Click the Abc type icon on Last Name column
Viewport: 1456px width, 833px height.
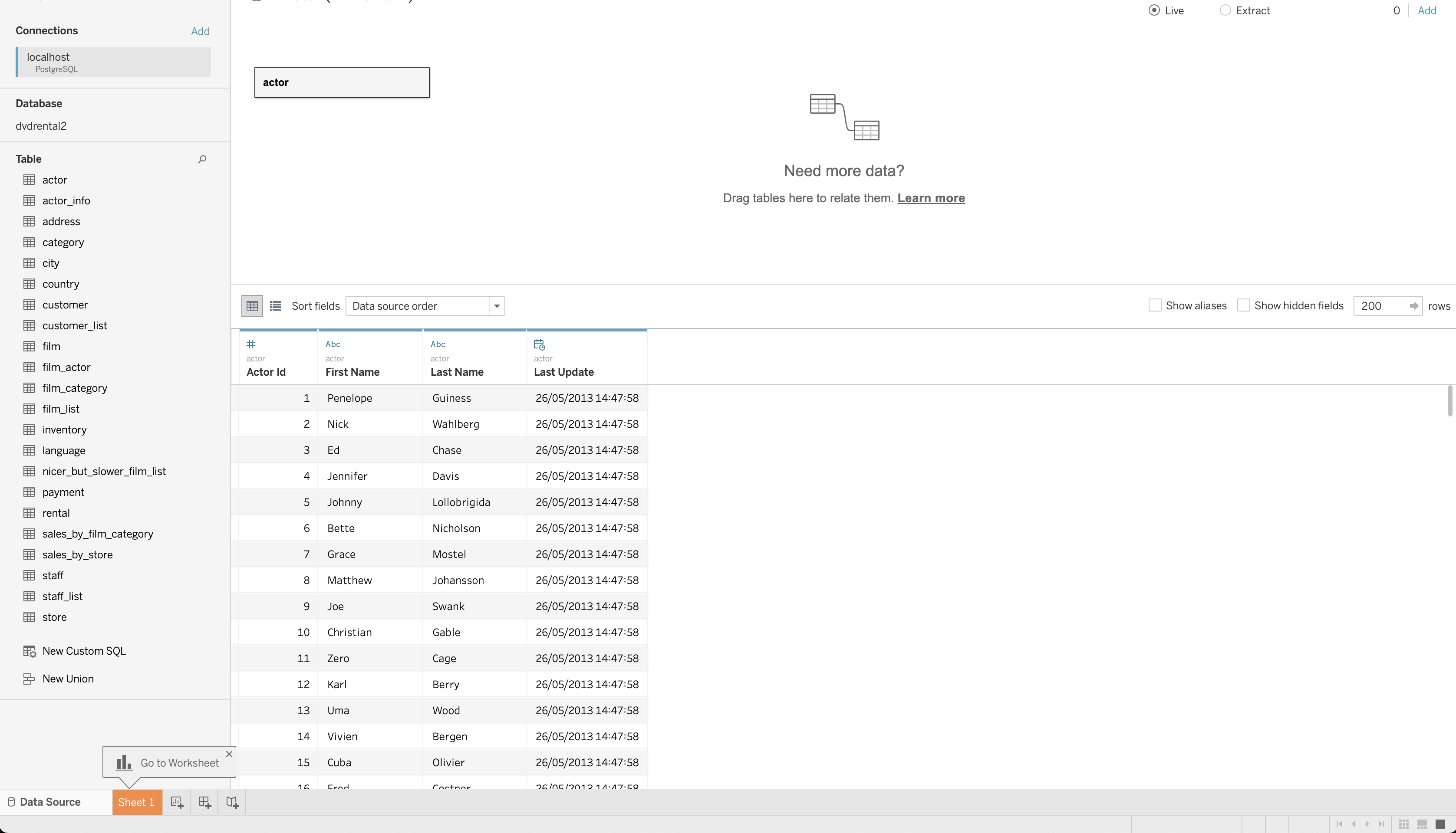point(437,344)
